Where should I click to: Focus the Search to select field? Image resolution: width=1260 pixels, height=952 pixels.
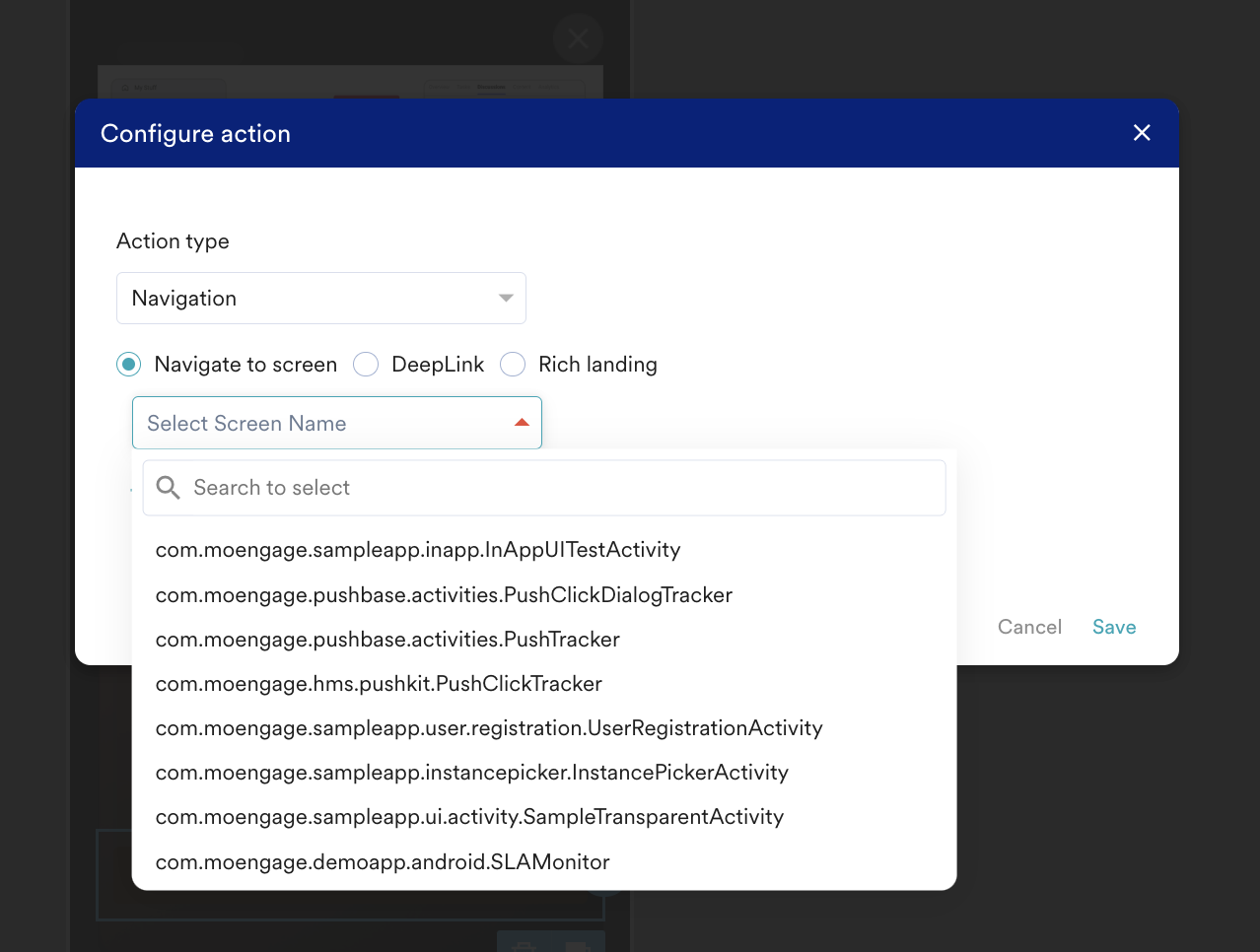click(544, 488)
